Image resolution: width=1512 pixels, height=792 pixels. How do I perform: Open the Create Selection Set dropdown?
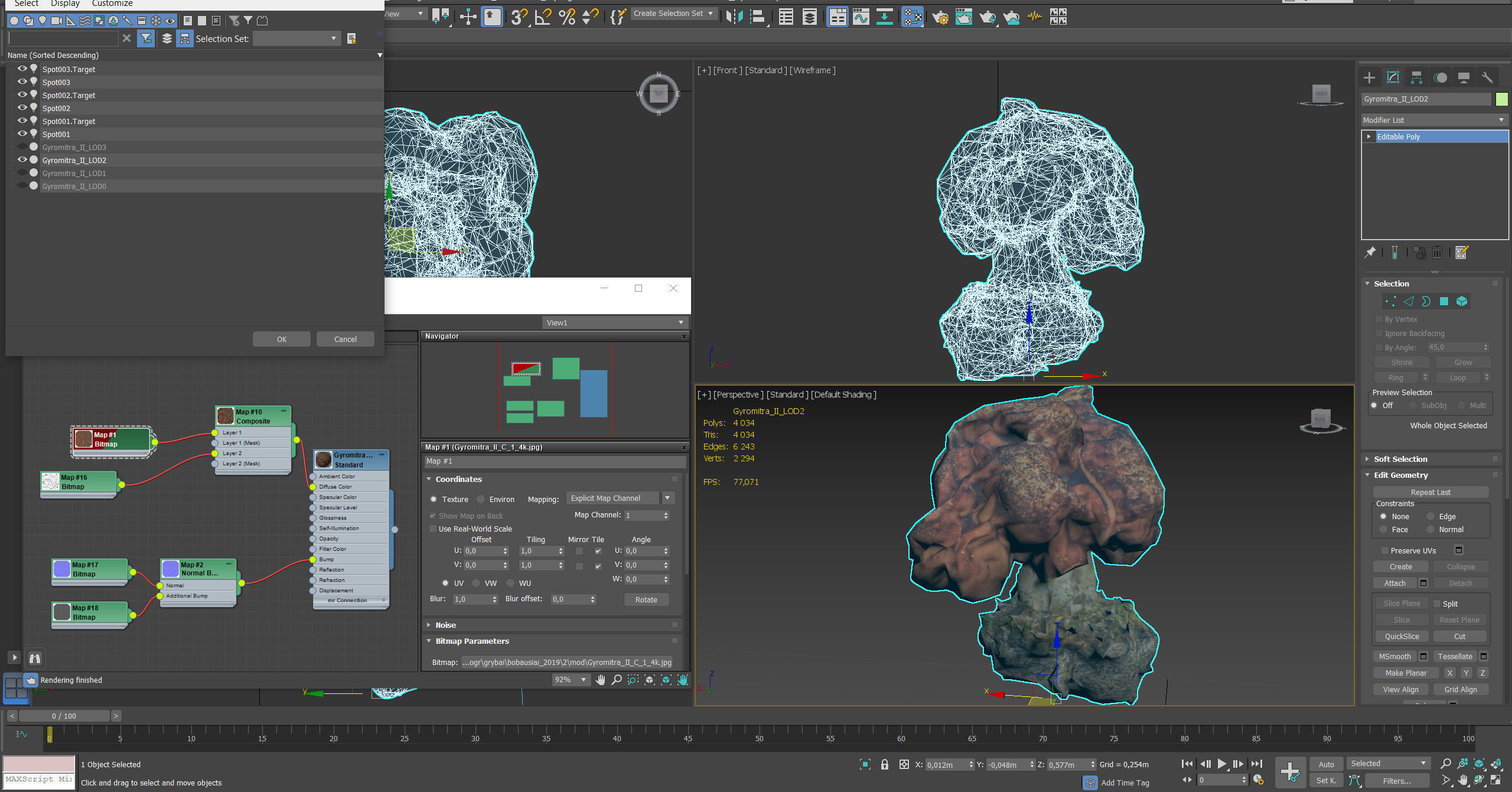[673, 13]
